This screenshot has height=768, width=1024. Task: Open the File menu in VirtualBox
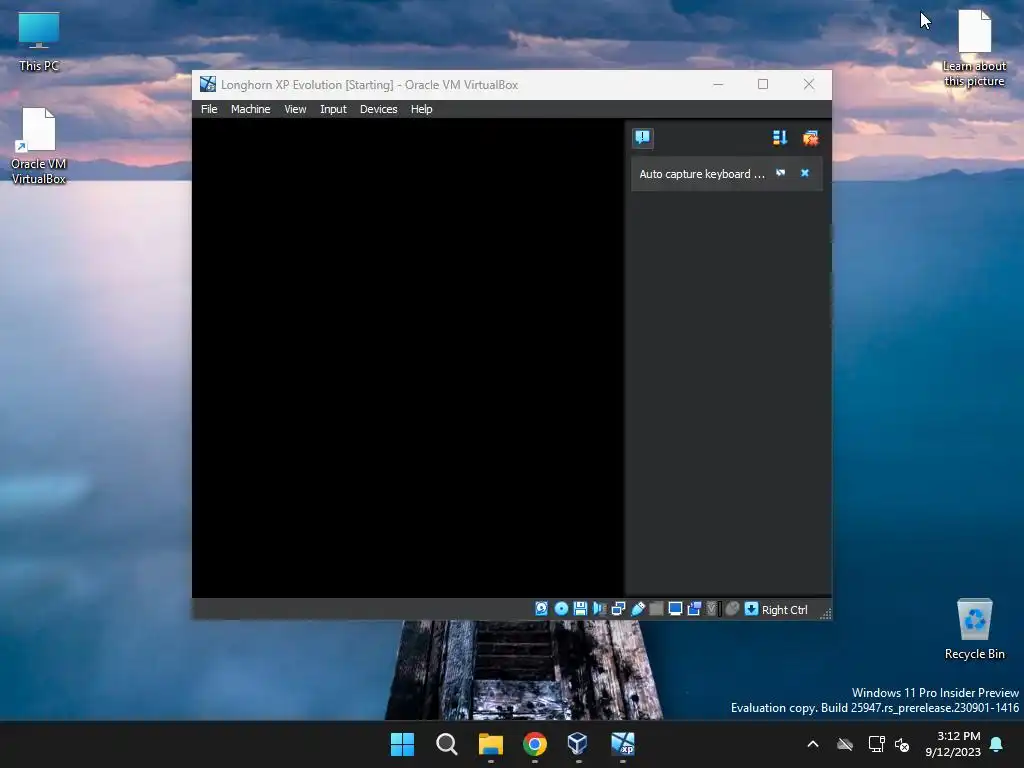[x=209, y=109]
